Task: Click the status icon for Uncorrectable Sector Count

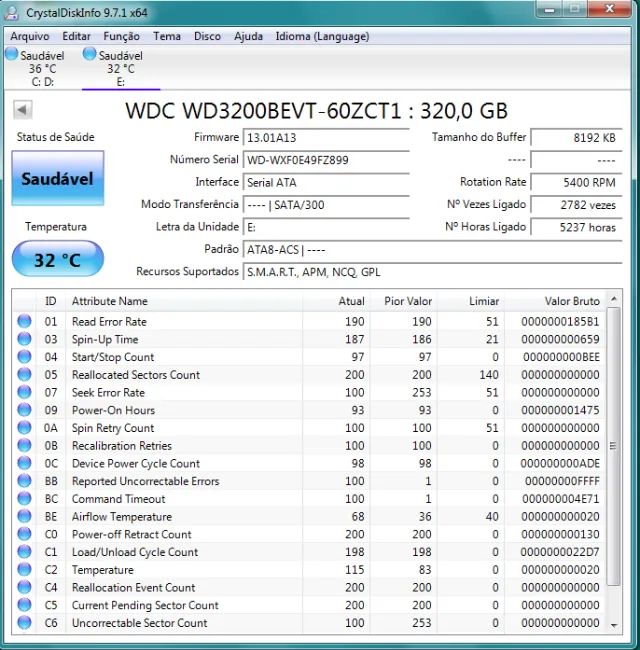Action: coord(24,623)
